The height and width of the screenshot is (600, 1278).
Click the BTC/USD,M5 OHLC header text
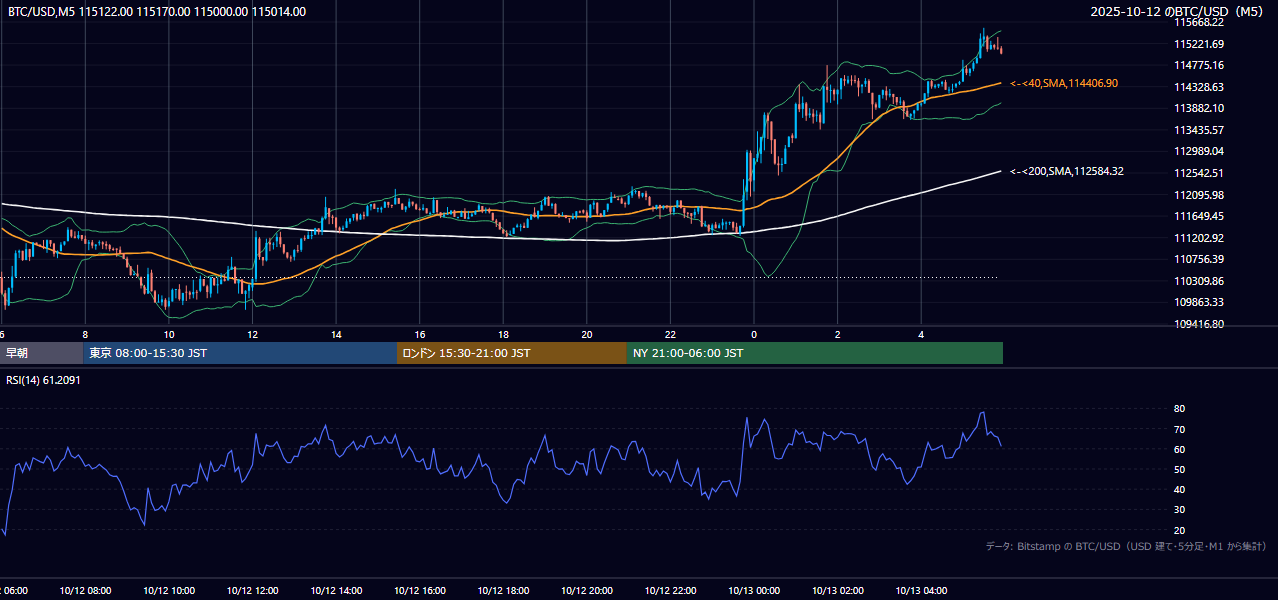[x=157, y=12]
